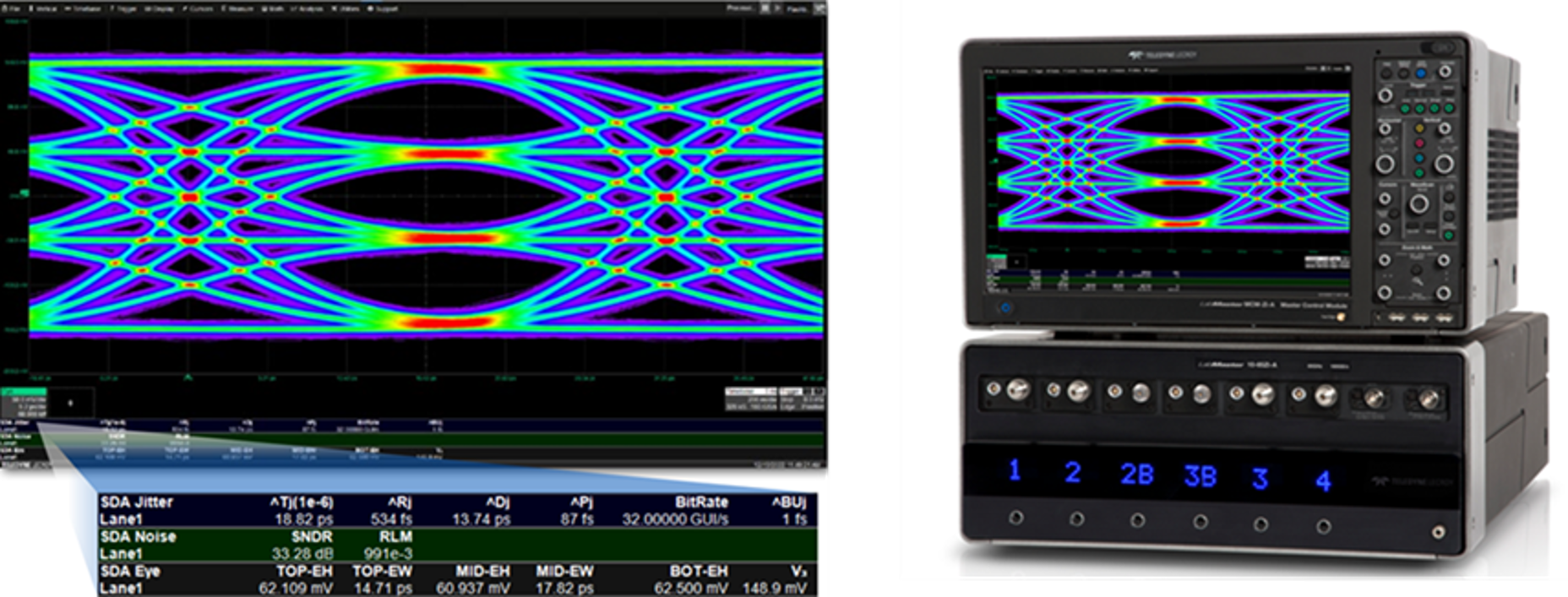Click the RLM column header

click(395, 537)
